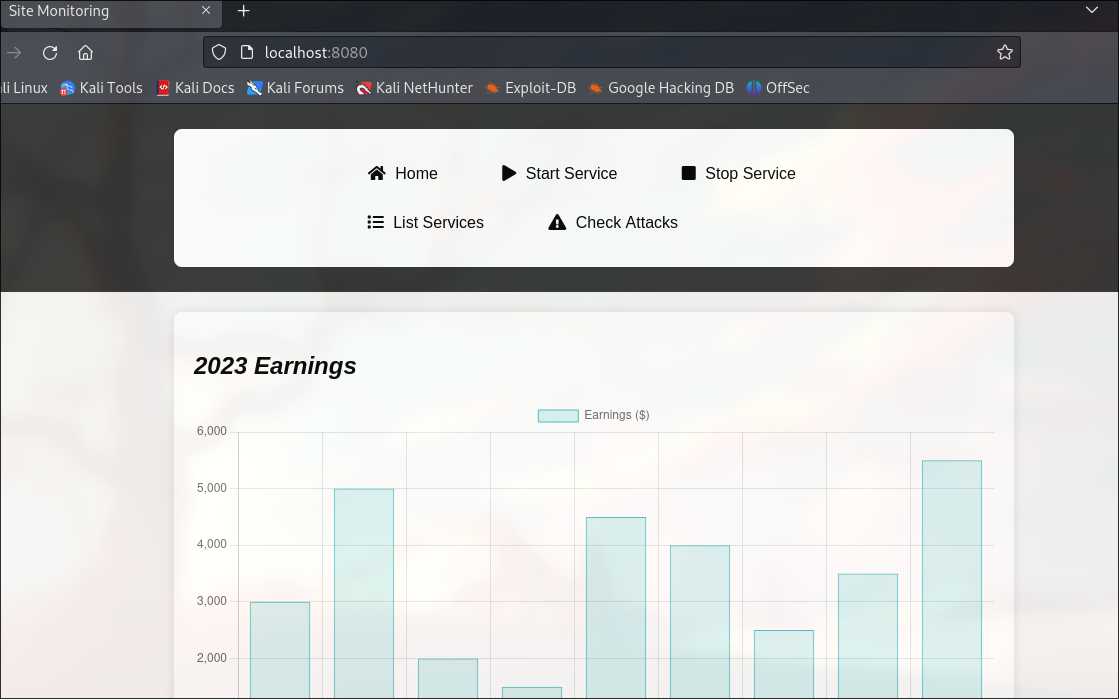1119x699 pixels.
Task: Close the Site Monitoring tab
Action: pos(206,11)
